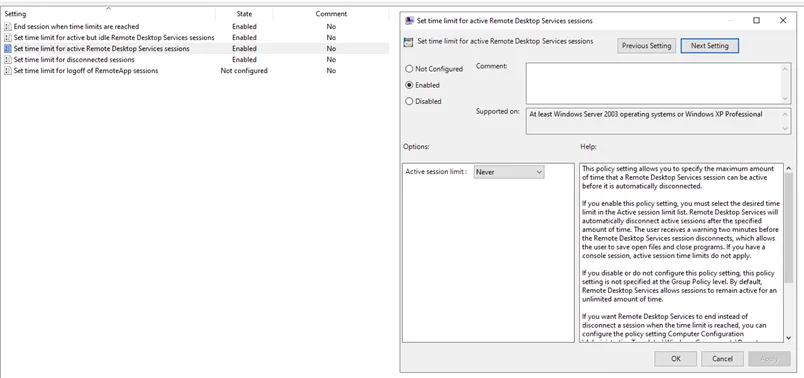The width and height of the screenshot is (804, 378).
Task: Select 'Set time limit for logoff of RemoteApp sessions'
Action: tap(86, 71)
